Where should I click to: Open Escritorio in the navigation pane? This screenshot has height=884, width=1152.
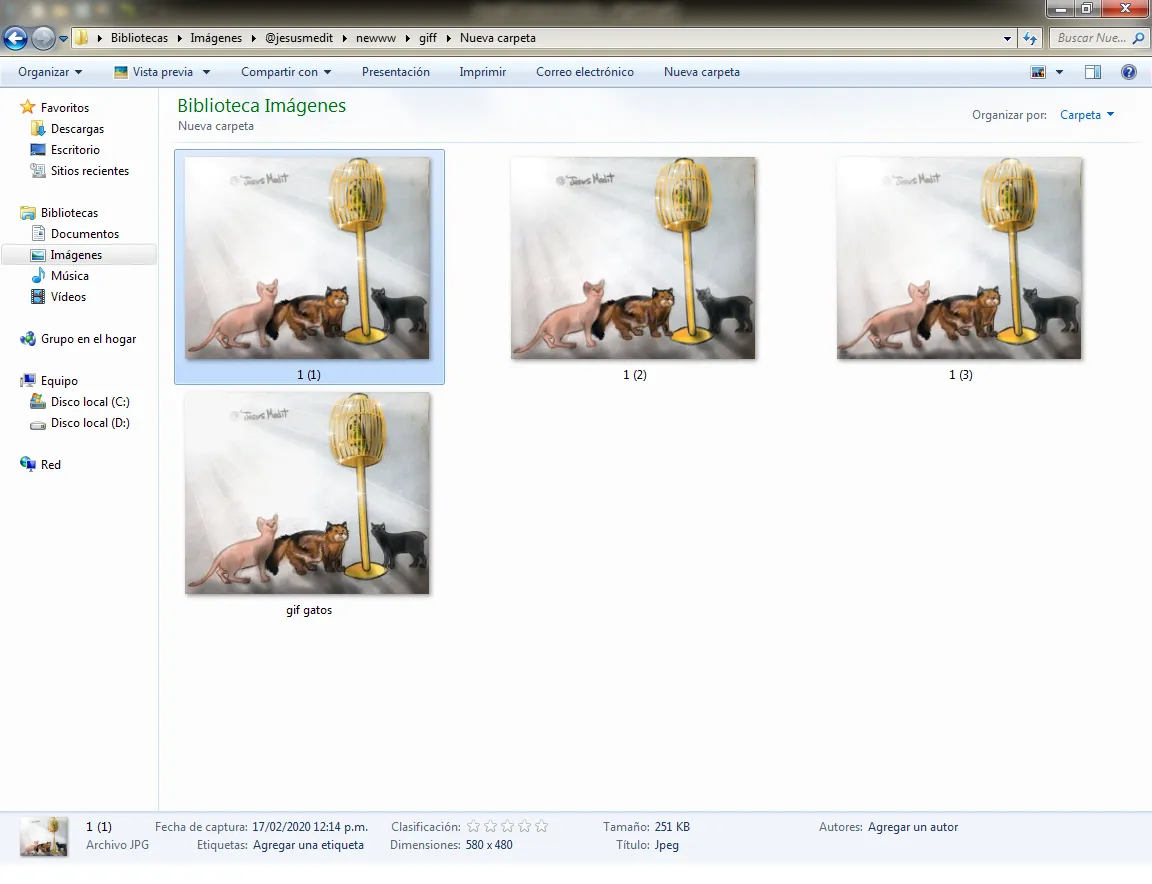[x=75, y=150]
